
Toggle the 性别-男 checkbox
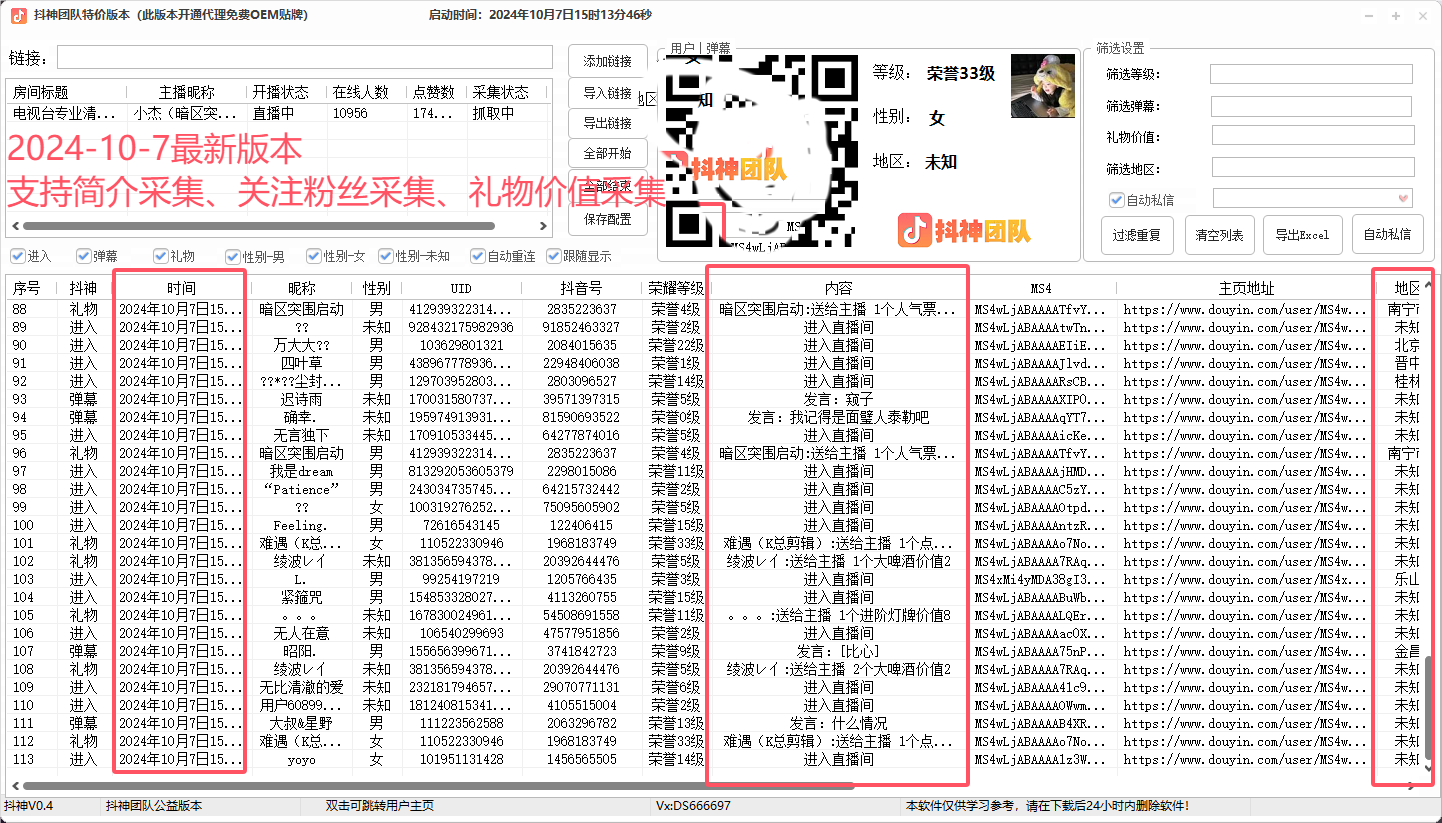coord(233,256)
